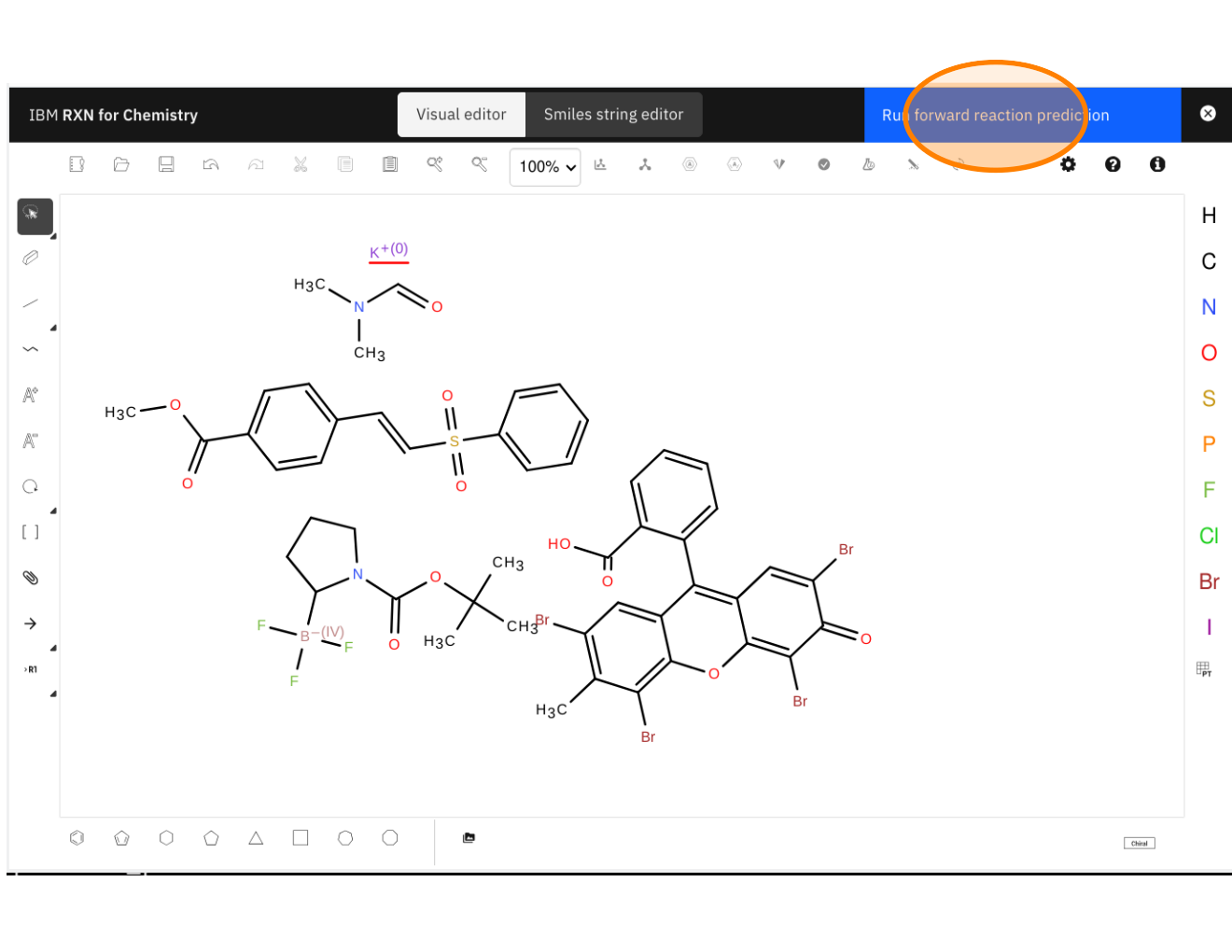The image size is (1232, 952).
Task: Select the HO hydroxyl group label
Action: (559, 543)
